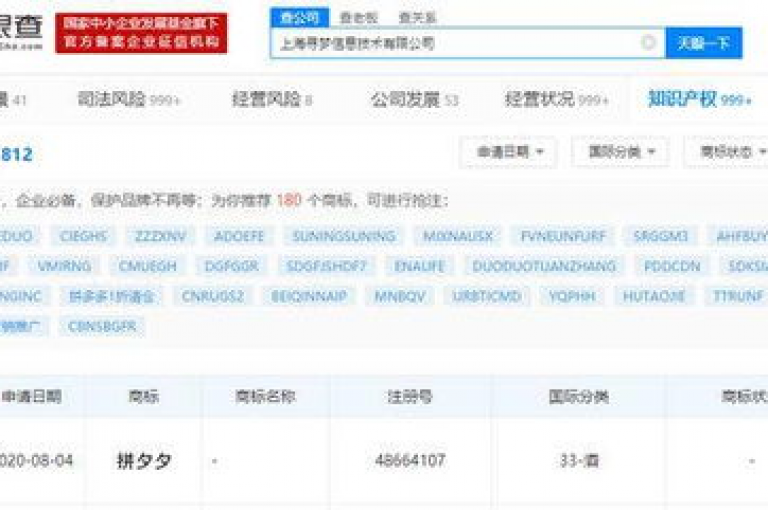The width and height of the screenshot is (768, 510).
Task: Click the 拼夕夕 trademark image cell
Action: coord(144,461)
